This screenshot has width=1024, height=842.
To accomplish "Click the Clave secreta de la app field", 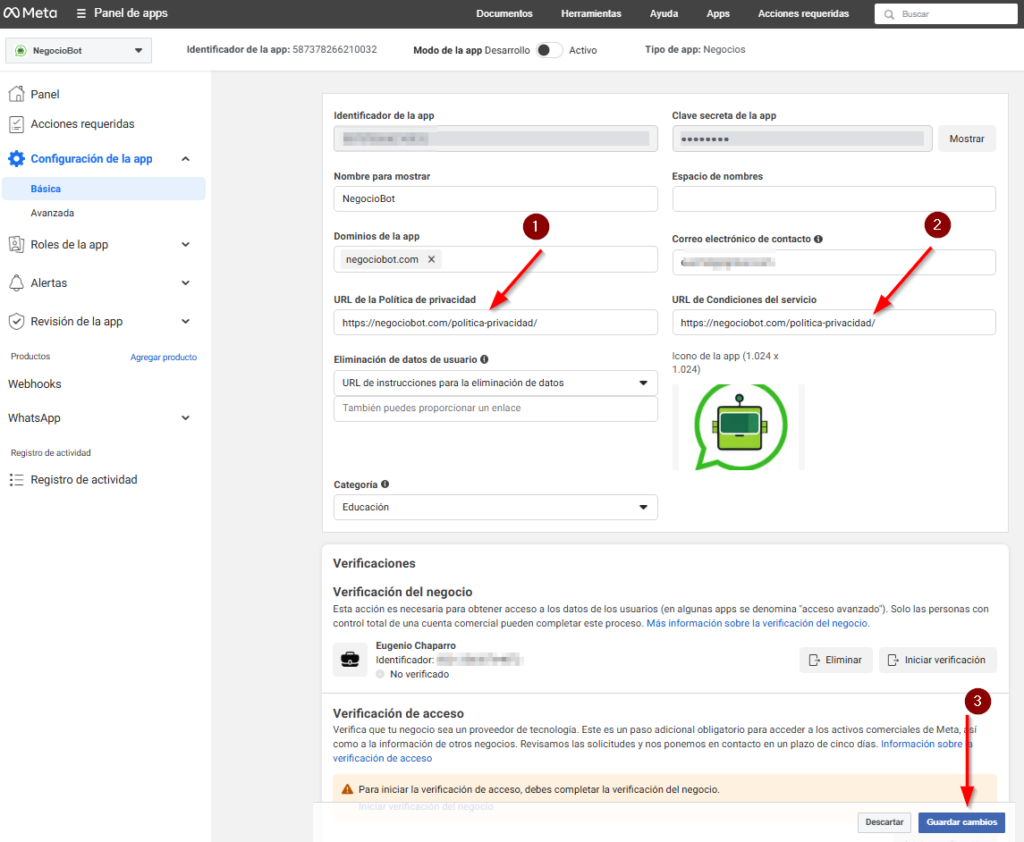I will 802,138.
